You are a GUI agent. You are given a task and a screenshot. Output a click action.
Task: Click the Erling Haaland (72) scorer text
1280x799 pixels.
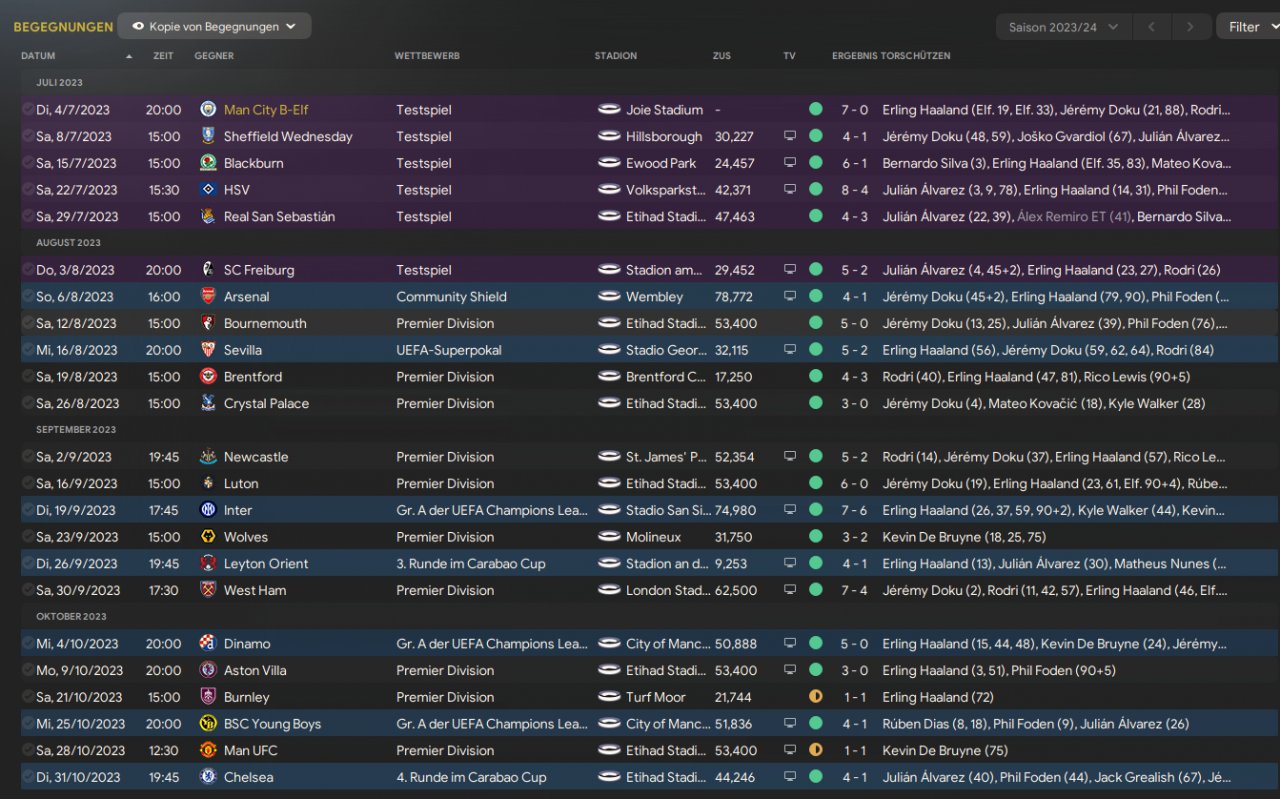click(938, 697)
